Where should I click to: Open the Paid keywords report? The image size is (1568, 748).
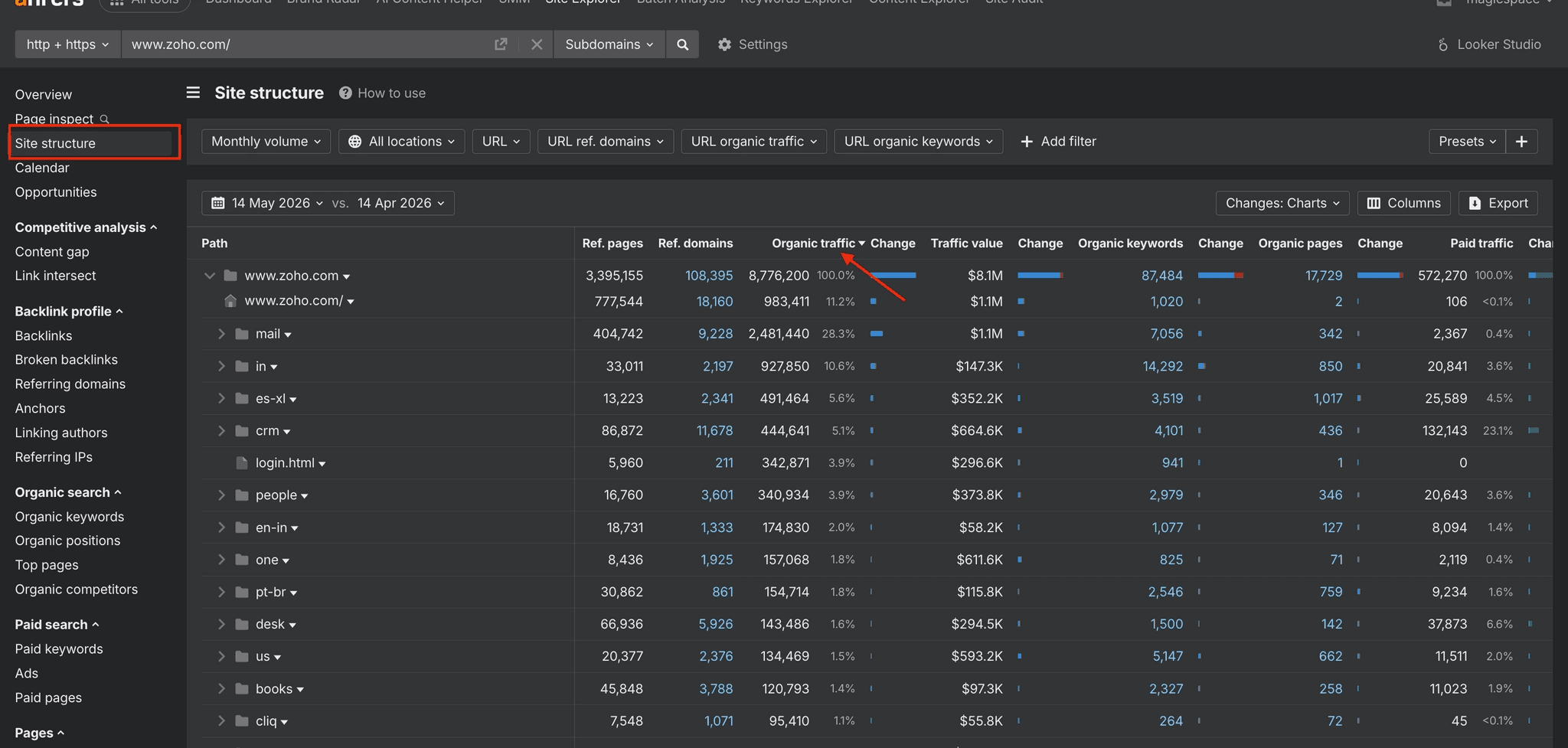[59, 649]
